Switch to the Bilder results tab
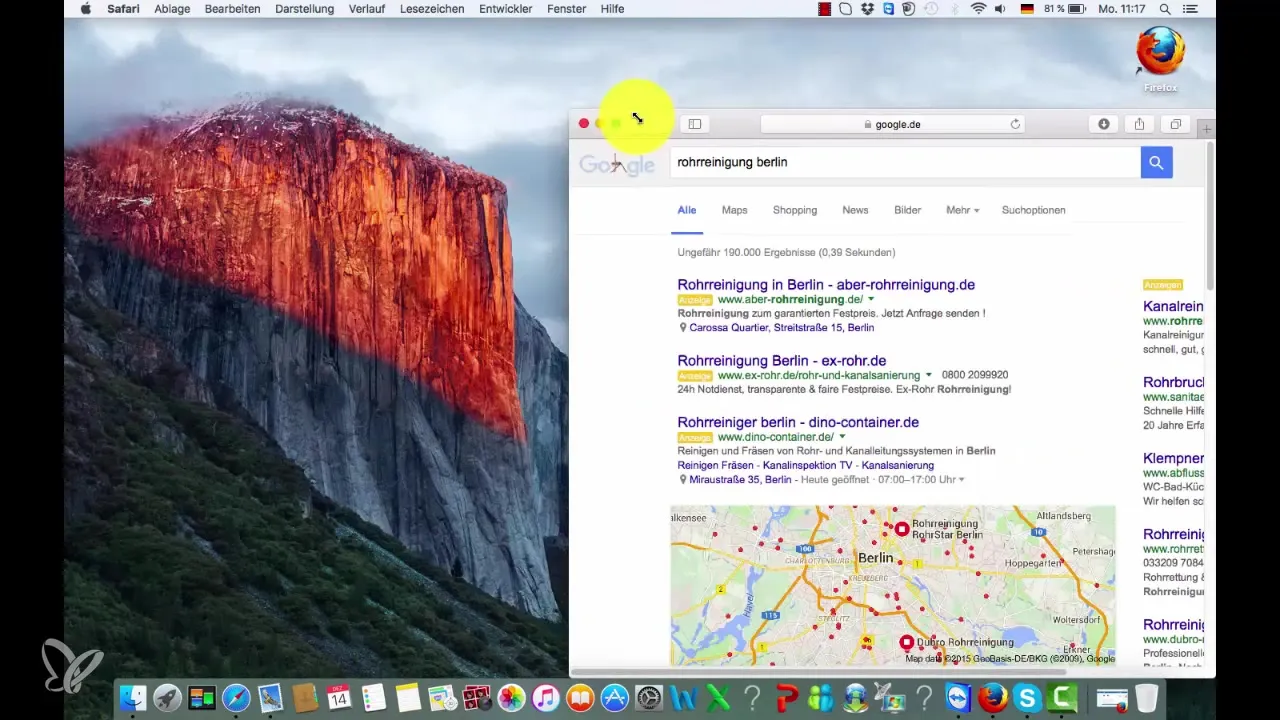Screen dimensions: 1280x720 click(x=908, y=210)
